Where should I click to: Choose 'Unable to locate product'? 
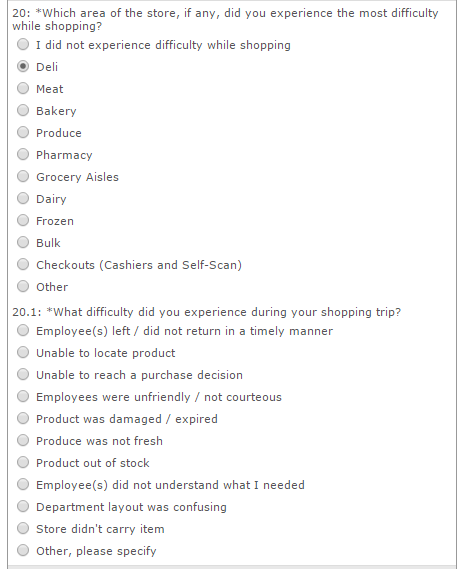point(23,352)
